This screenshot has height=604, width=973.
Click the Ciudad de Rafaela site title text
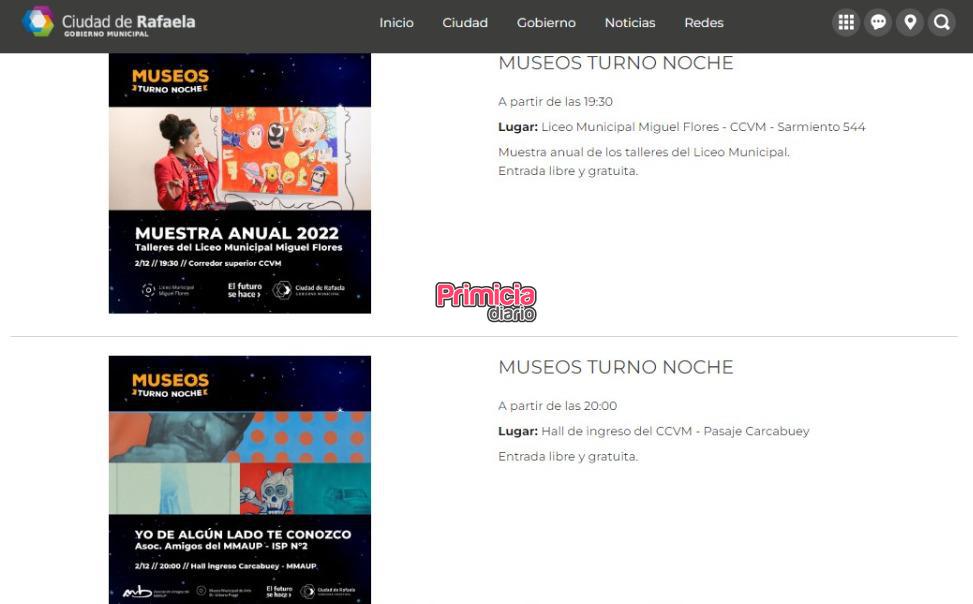coord(128,22)
